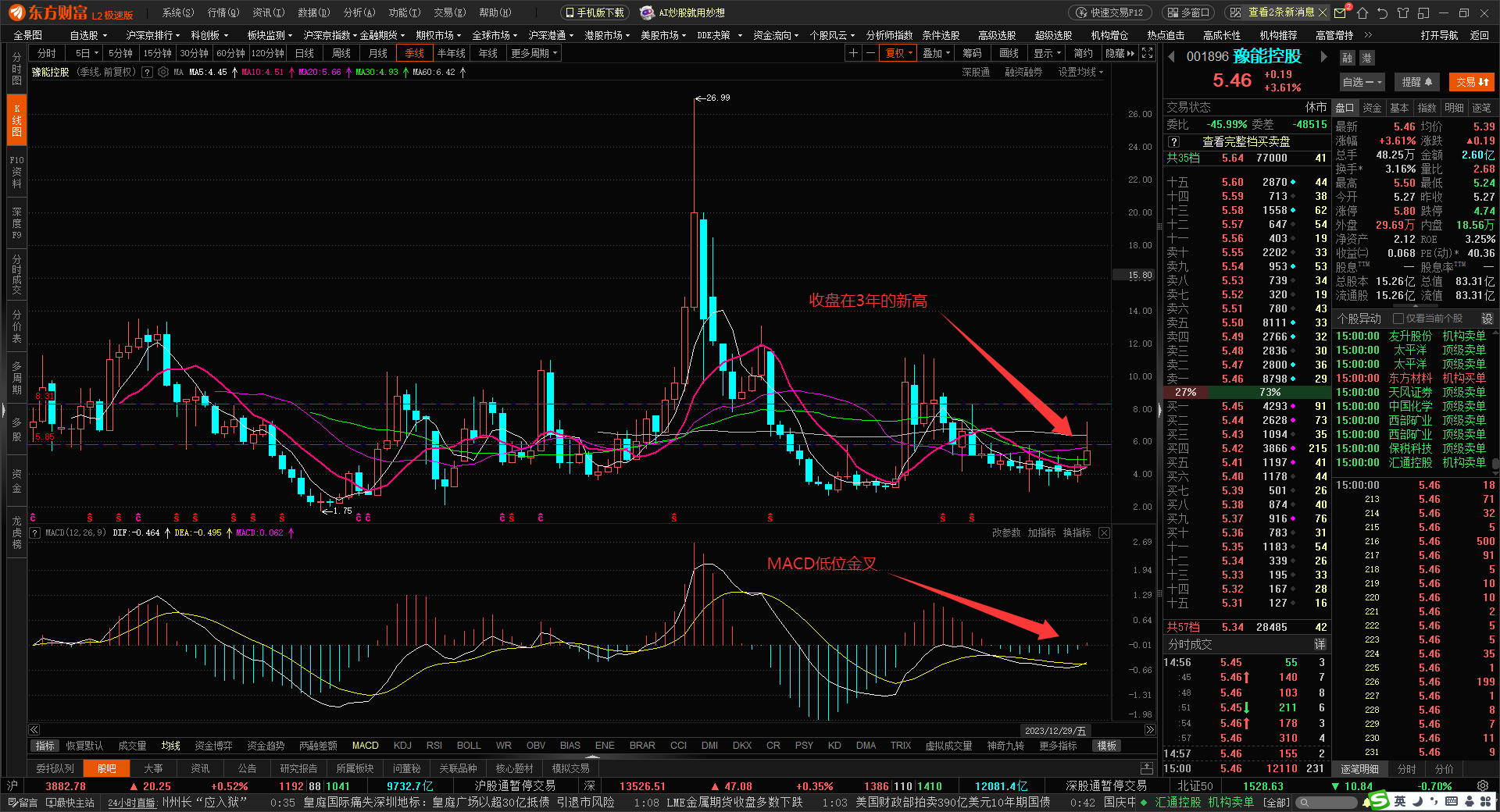
Task: Select the KDJ indicator tab
Action: [x=402, y=746]
